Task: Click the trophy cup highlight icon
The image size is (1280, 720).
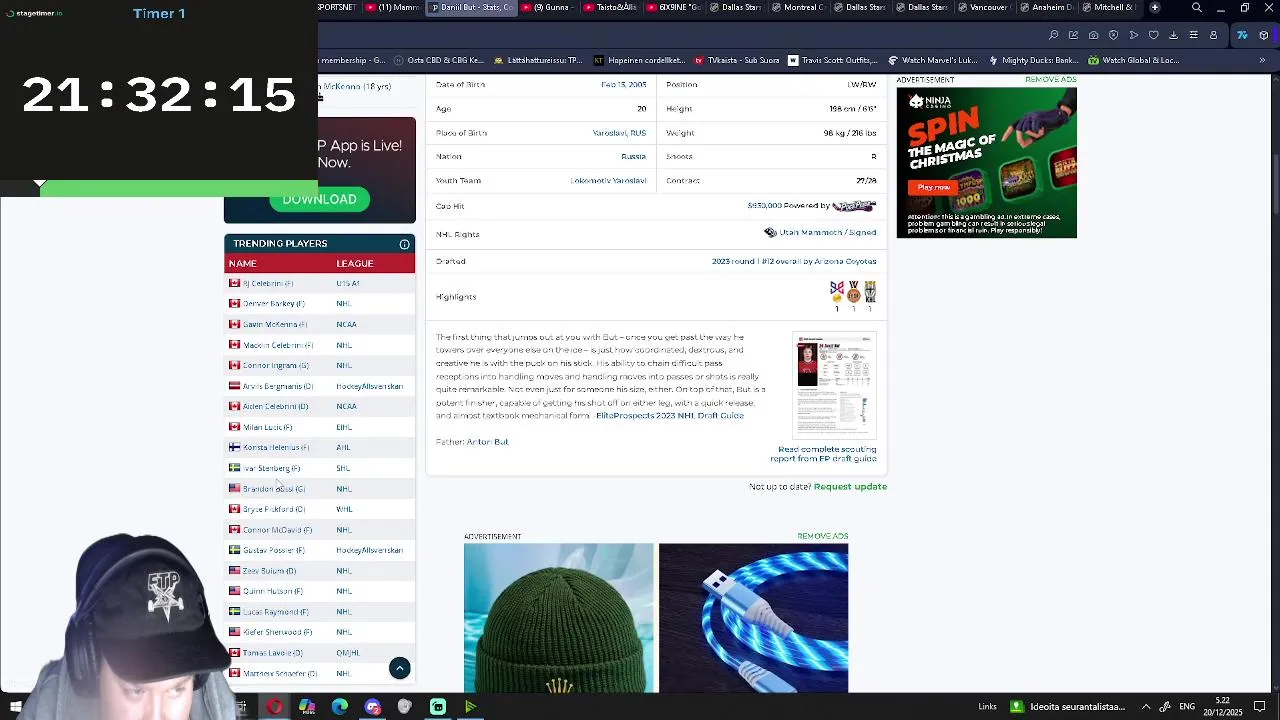Action: (x=870, y=292)
